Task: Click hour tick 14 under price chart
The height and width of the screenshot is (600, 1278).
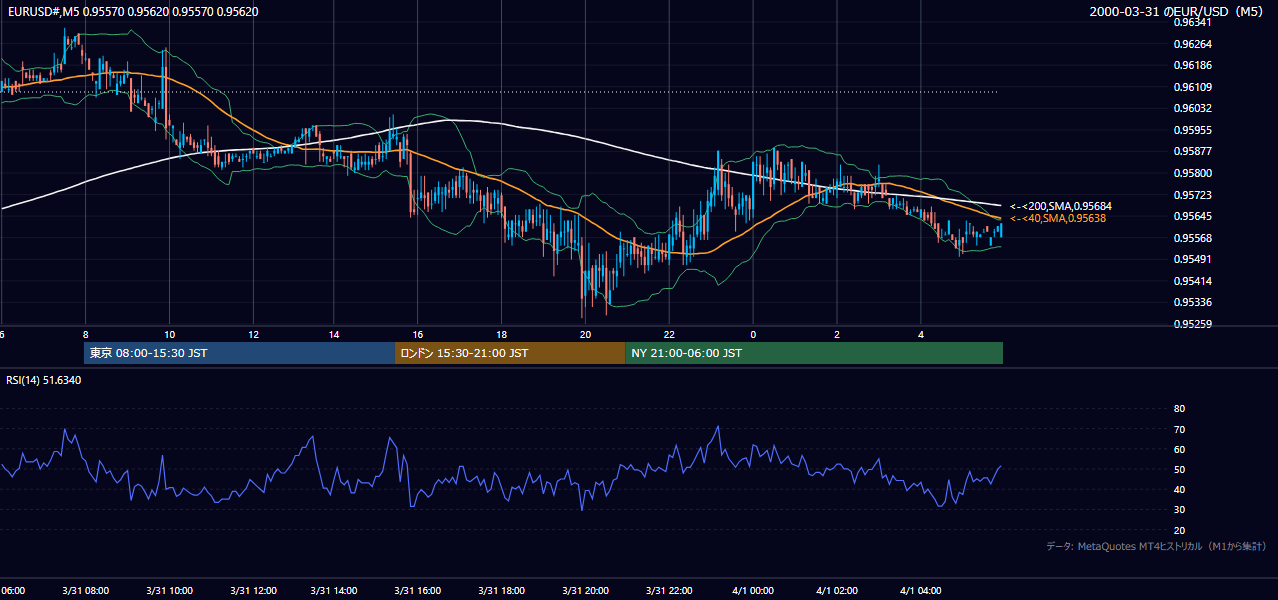Action: (x=335, y=335)
